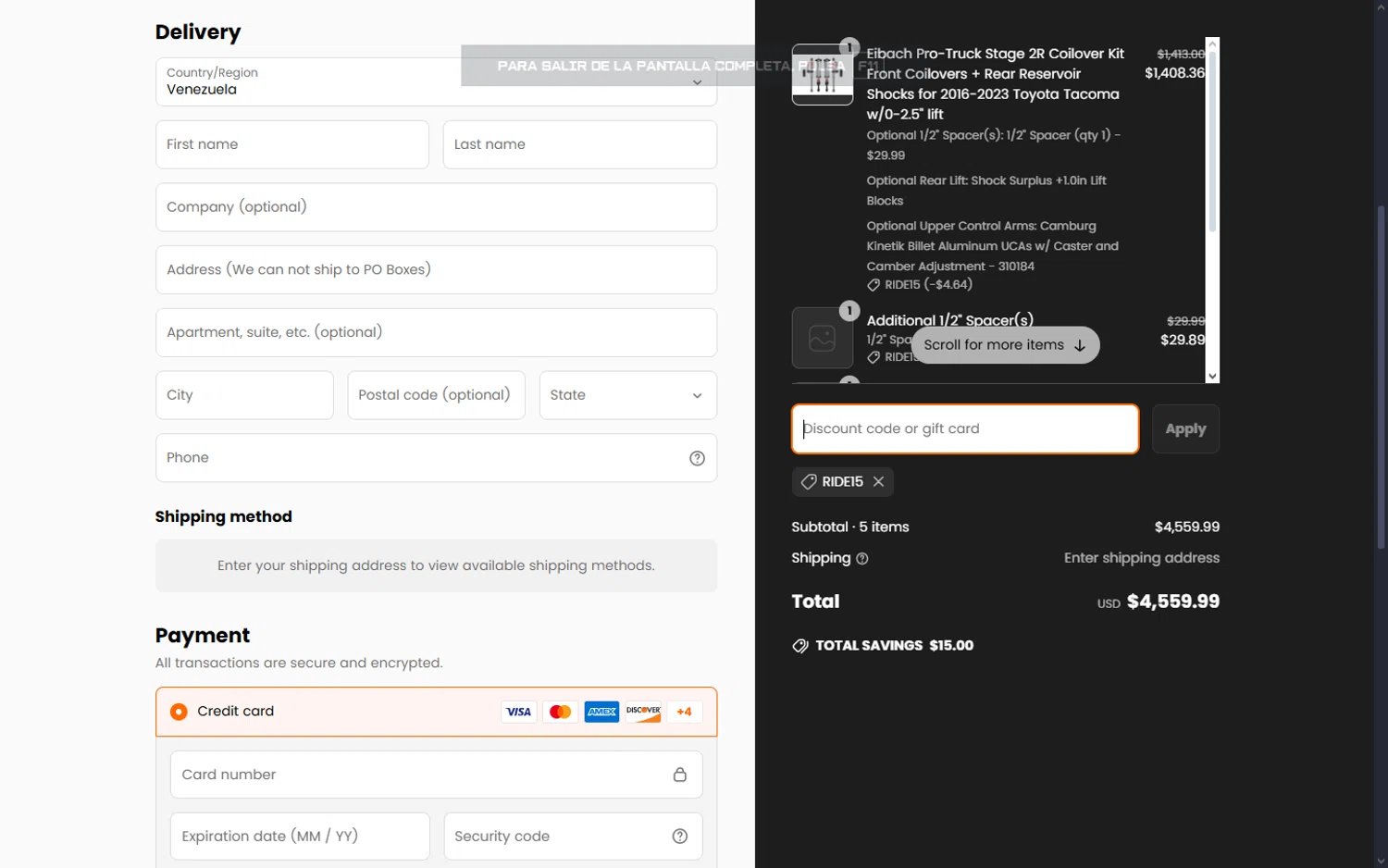Click the Eibach Pro-Truck Stage 2R product title
1388x868 pixels.
point(996,84)
